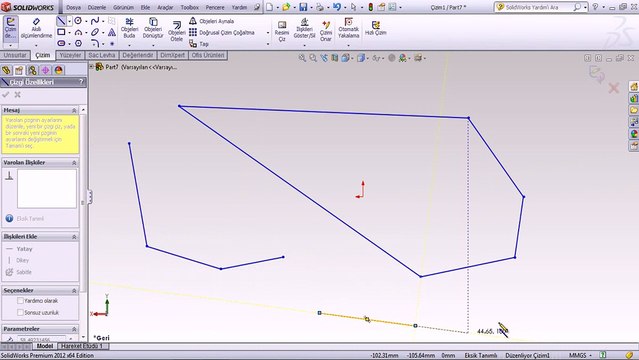The image size is (639, 360).
Task: Open the MMGS units selector
Action: [580, 356]
